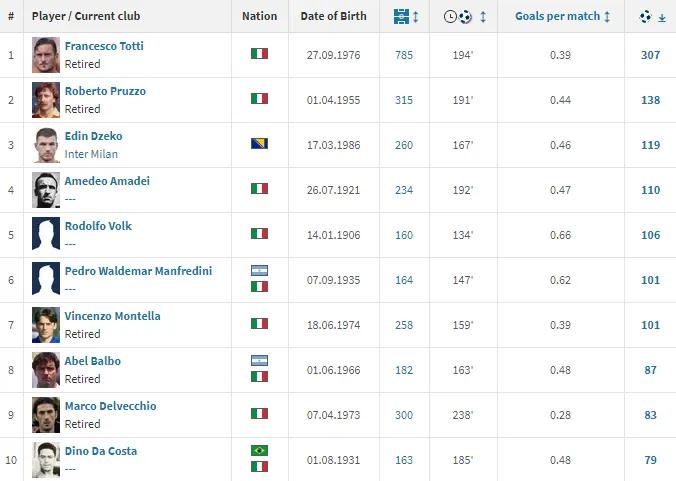The height and width of the screenshot is (481, 676).
Task: Click the Date of Birth column header
Action: 333,17
